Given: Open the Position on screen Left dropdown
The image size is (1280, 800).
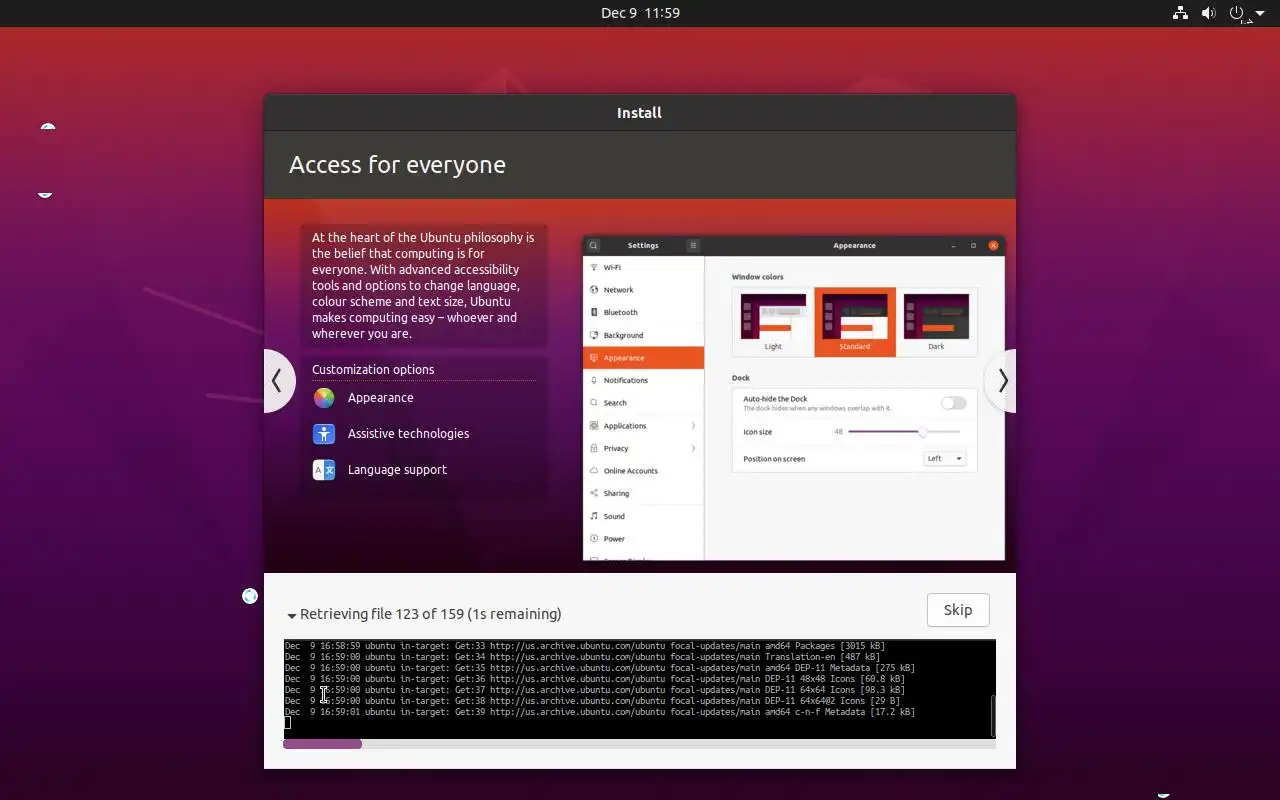Looking at the screenshot, I should [945, 459].
